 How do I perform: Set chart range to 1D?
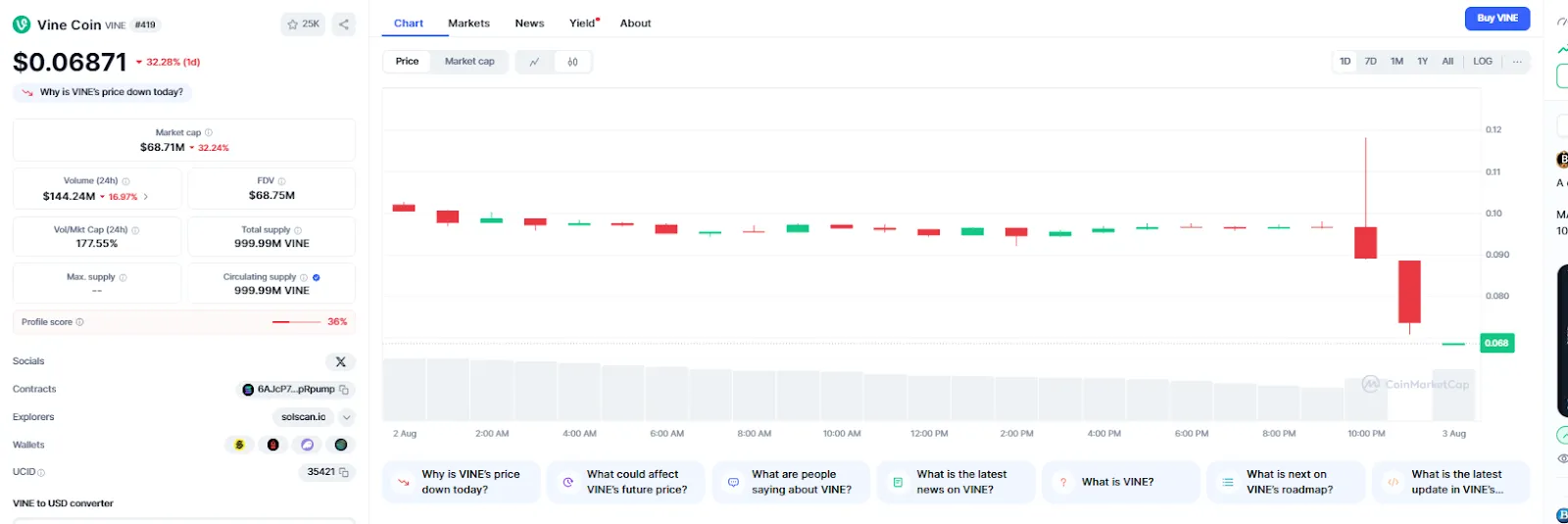point(1346,62)
